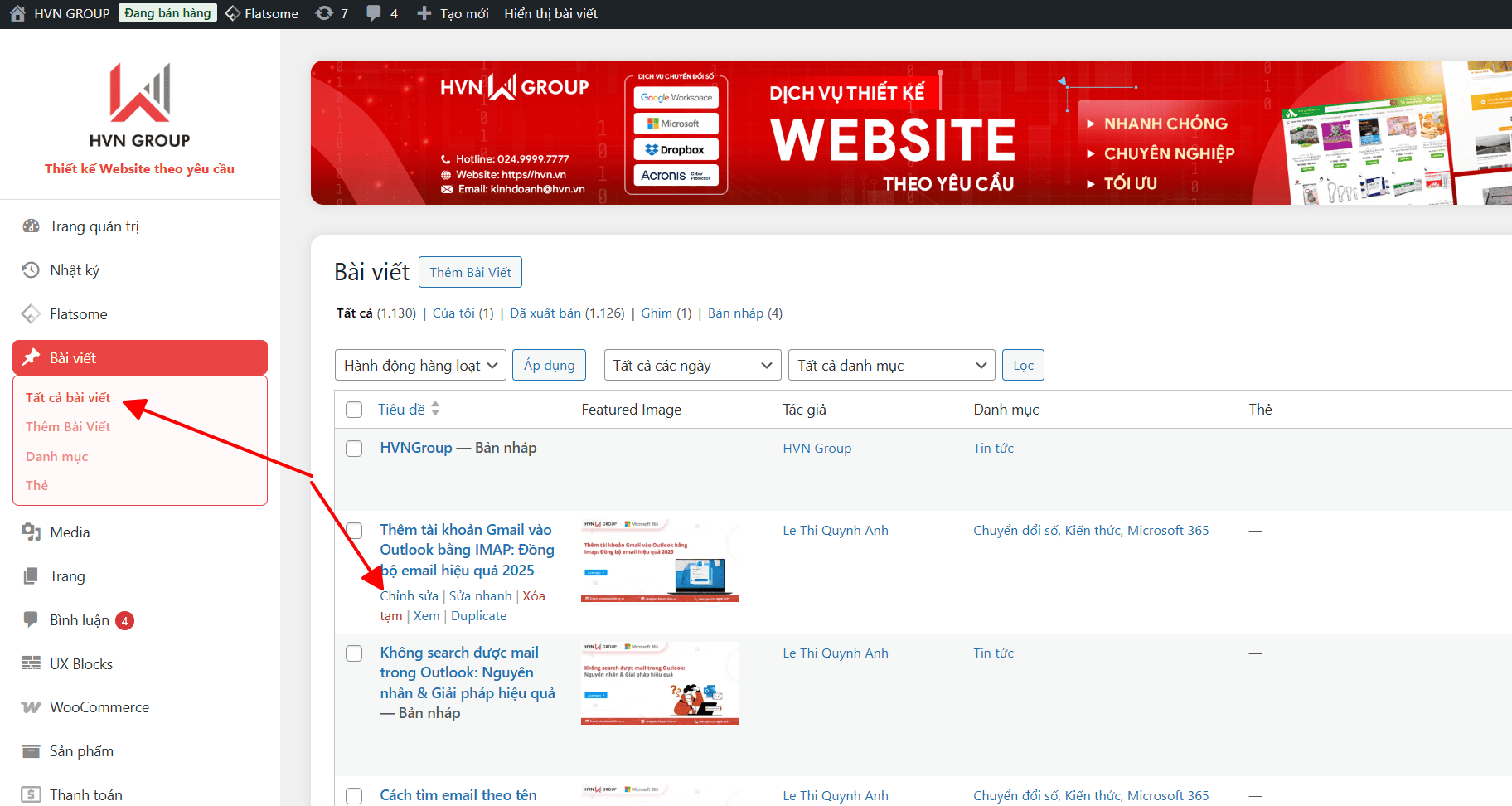Click the home icon in admin bar
The width and height of the screenshot is (1512, 806).
coord(17,13)
